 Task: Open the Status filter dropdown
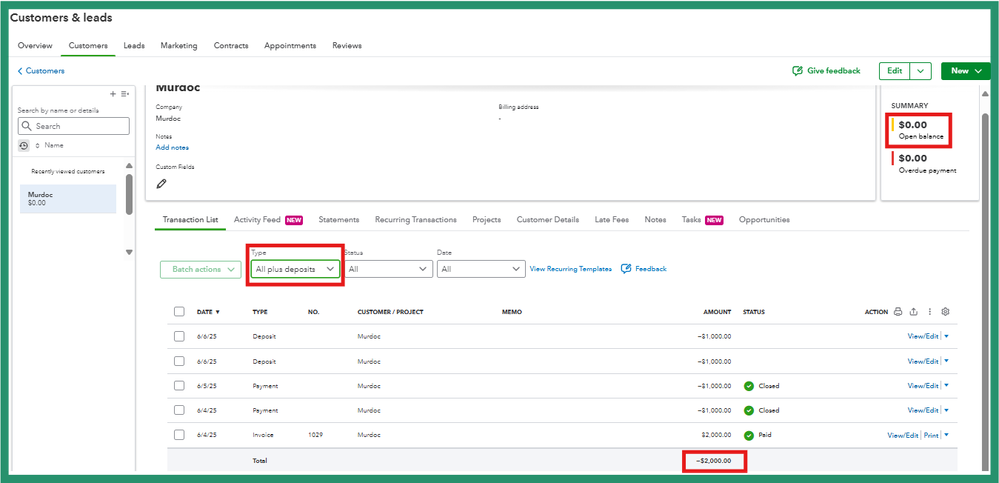click(389, 270)
